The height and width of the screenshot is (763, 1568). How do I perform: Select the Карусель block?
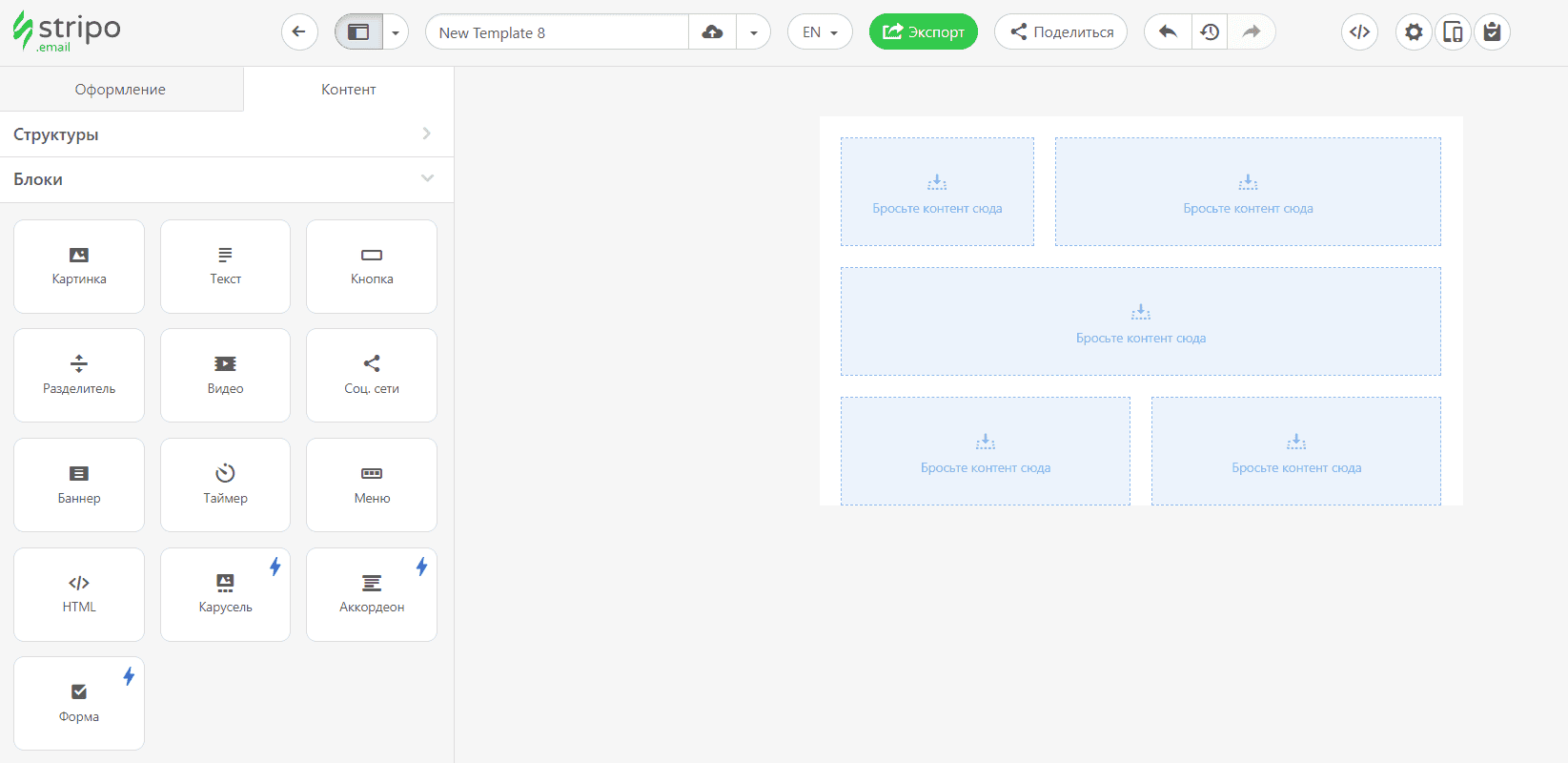click(225, 594)
